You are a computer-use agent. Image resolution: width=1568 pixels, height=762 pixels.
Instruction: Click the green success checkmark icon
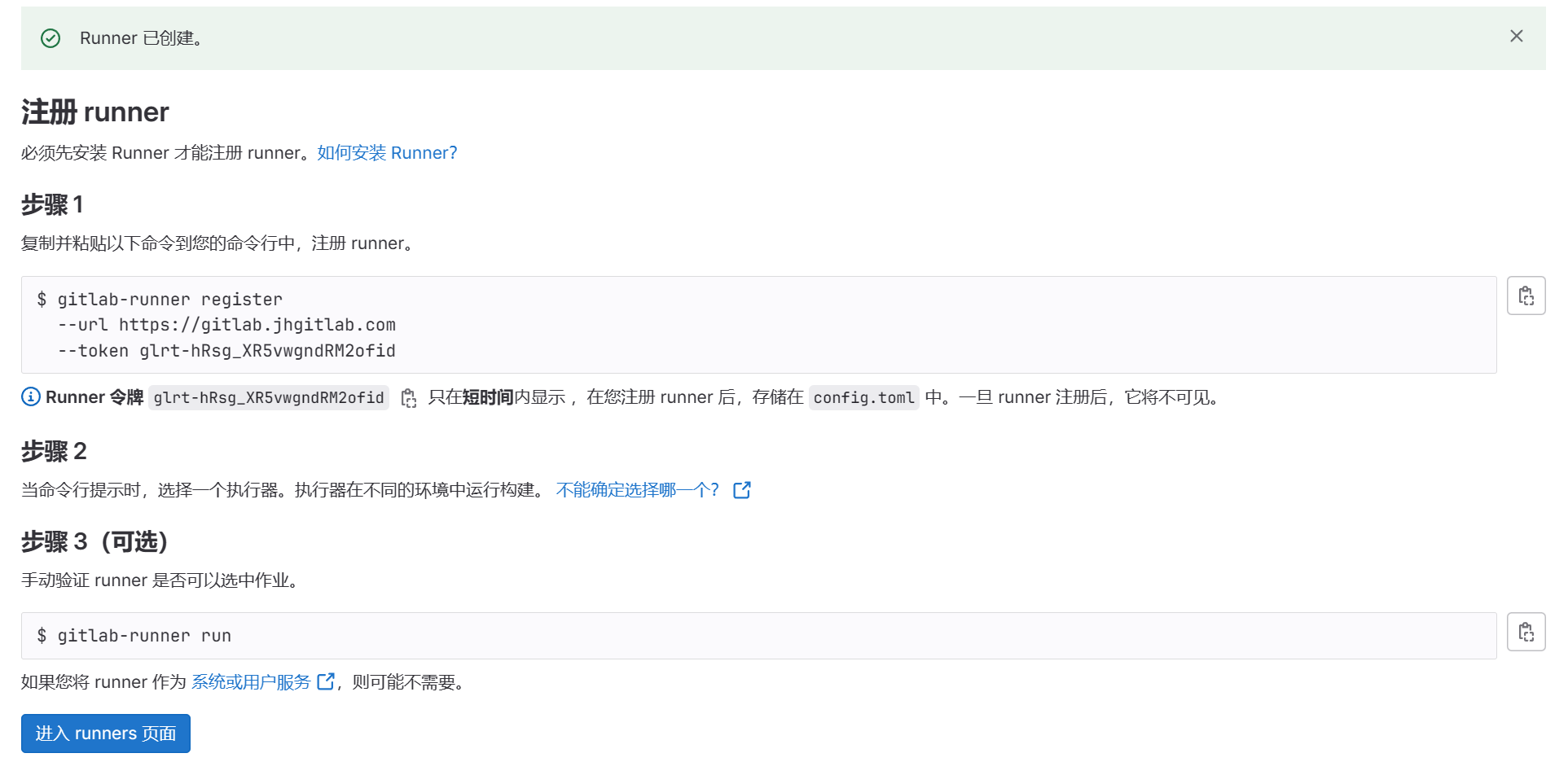[x=51, y=37]
